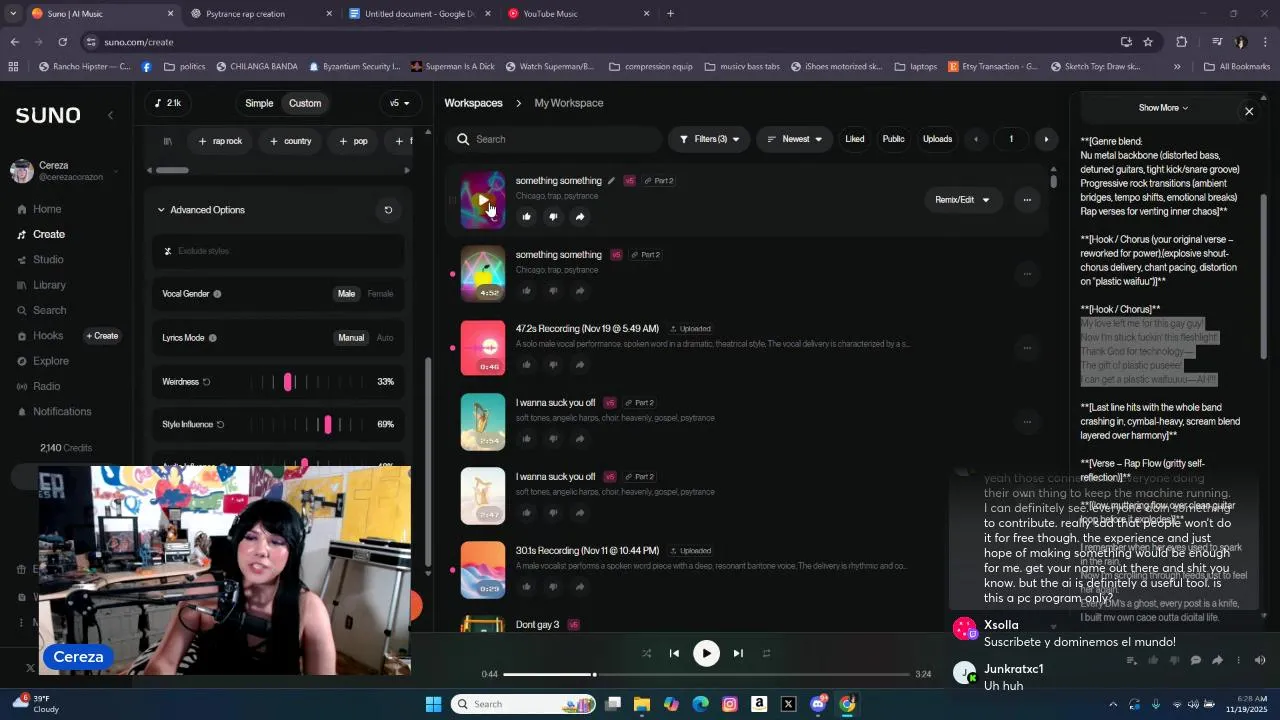
Task: Open the style library icon beside genre tags
Action: pos(168,141)
